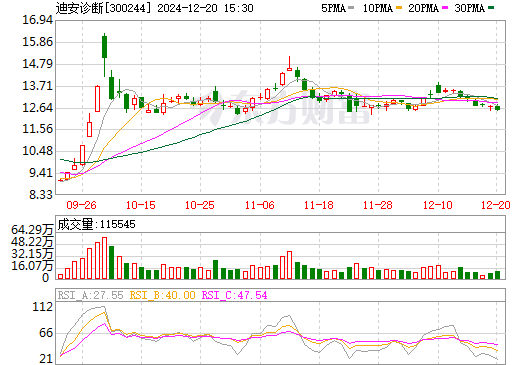Click the 11-06 date axis label

(260, 205)
